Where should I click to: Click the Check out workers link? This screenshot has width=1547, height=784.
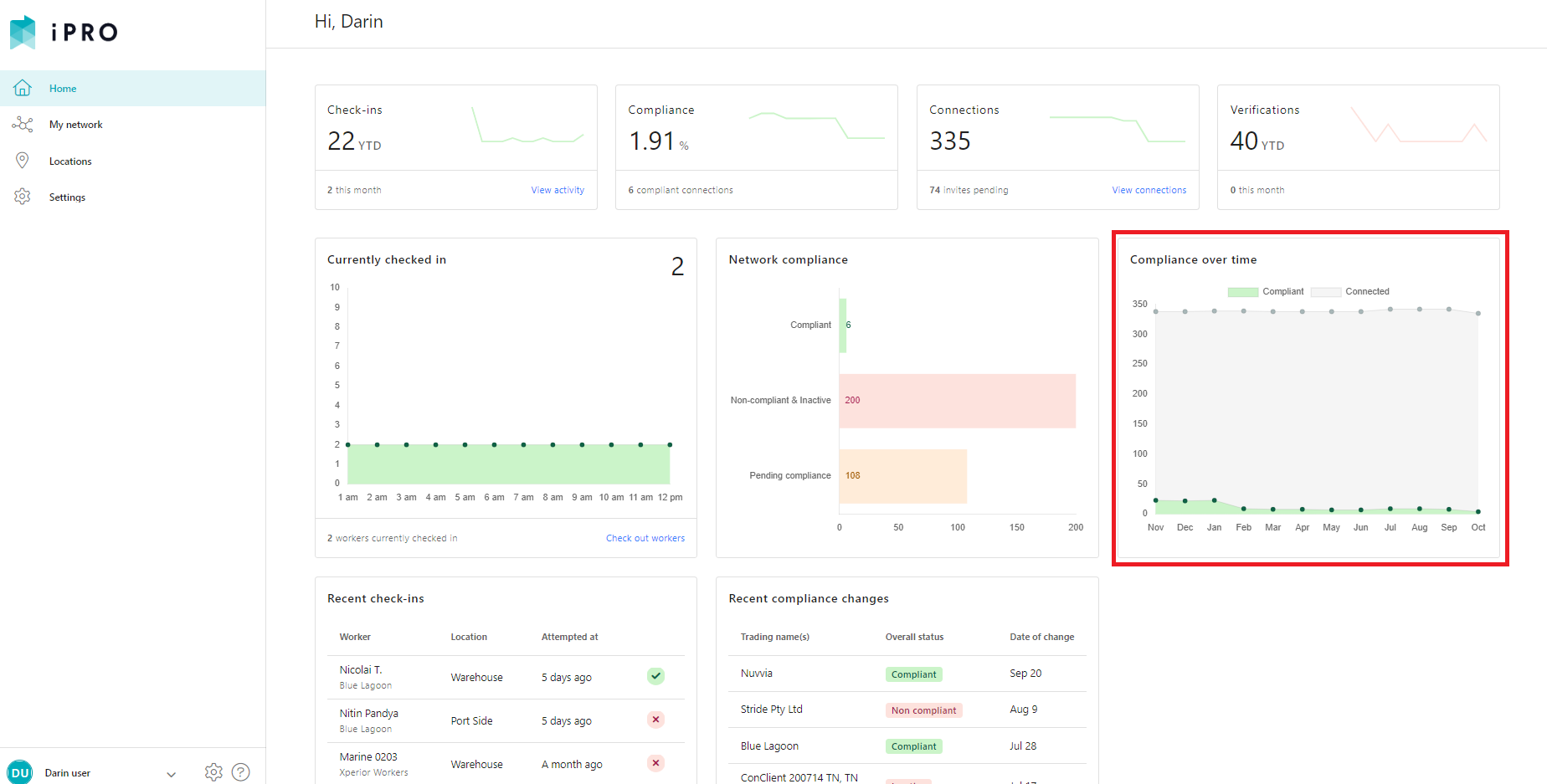[645, 538]
